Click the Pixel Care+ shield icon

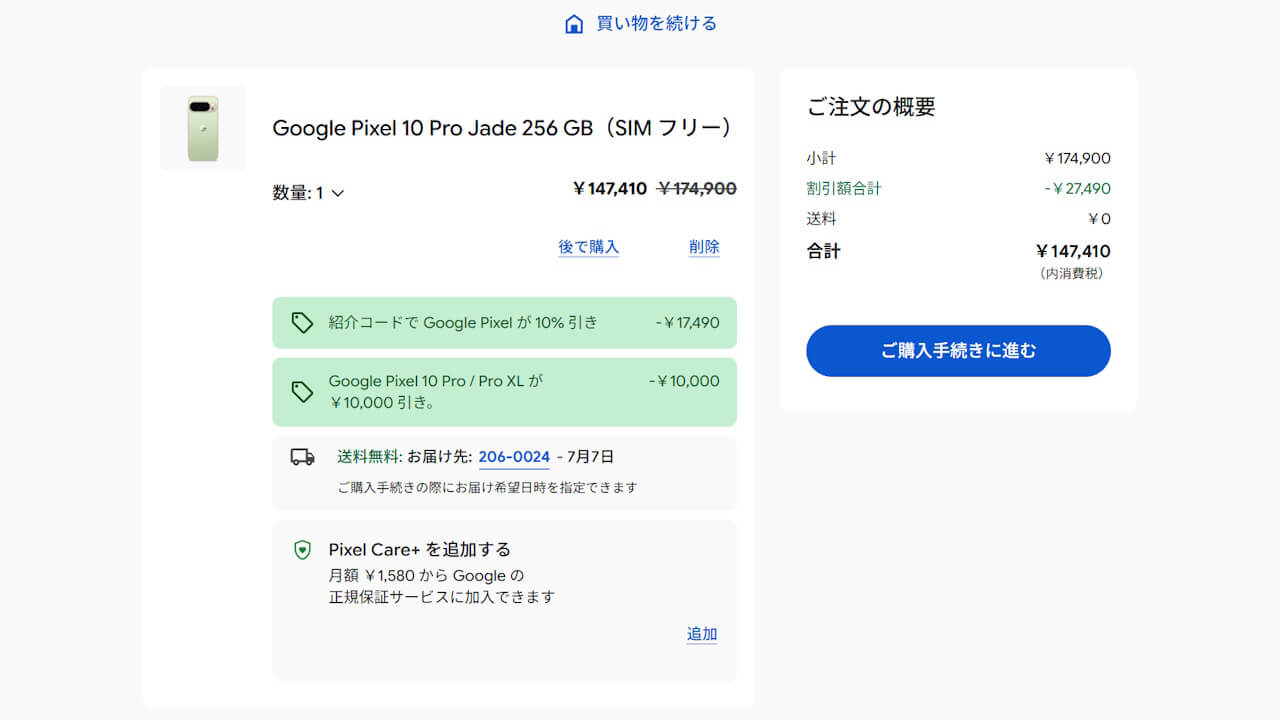[302, 550]
